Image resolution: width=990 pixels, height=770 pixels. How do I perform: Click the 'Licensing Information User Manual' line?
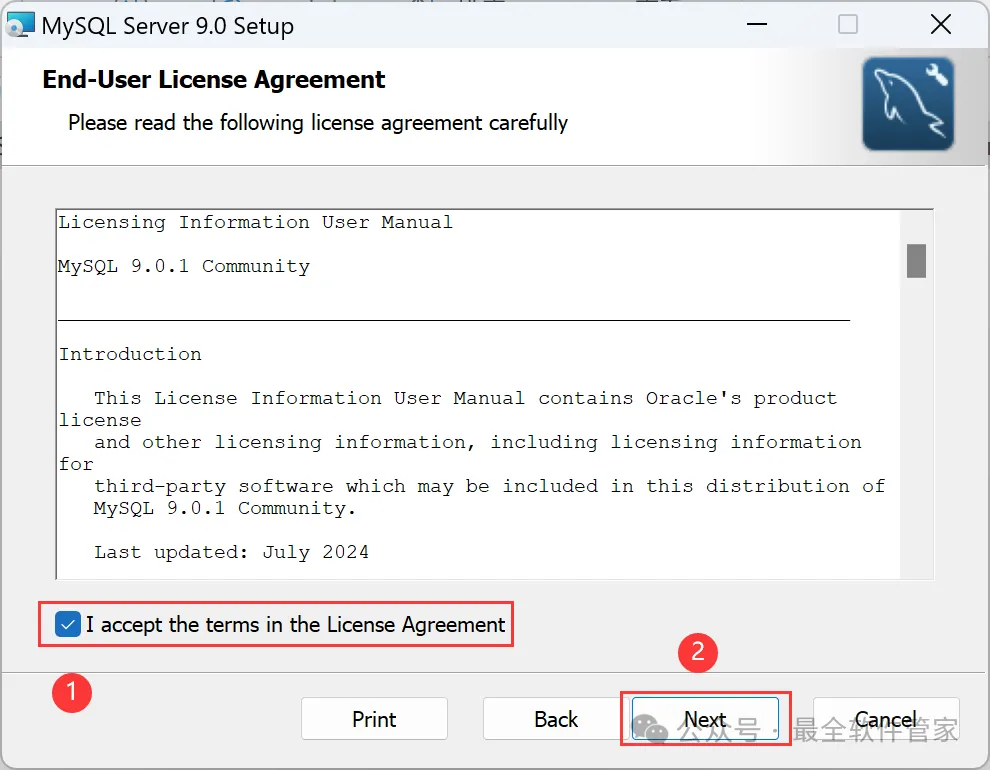(256, 222)
